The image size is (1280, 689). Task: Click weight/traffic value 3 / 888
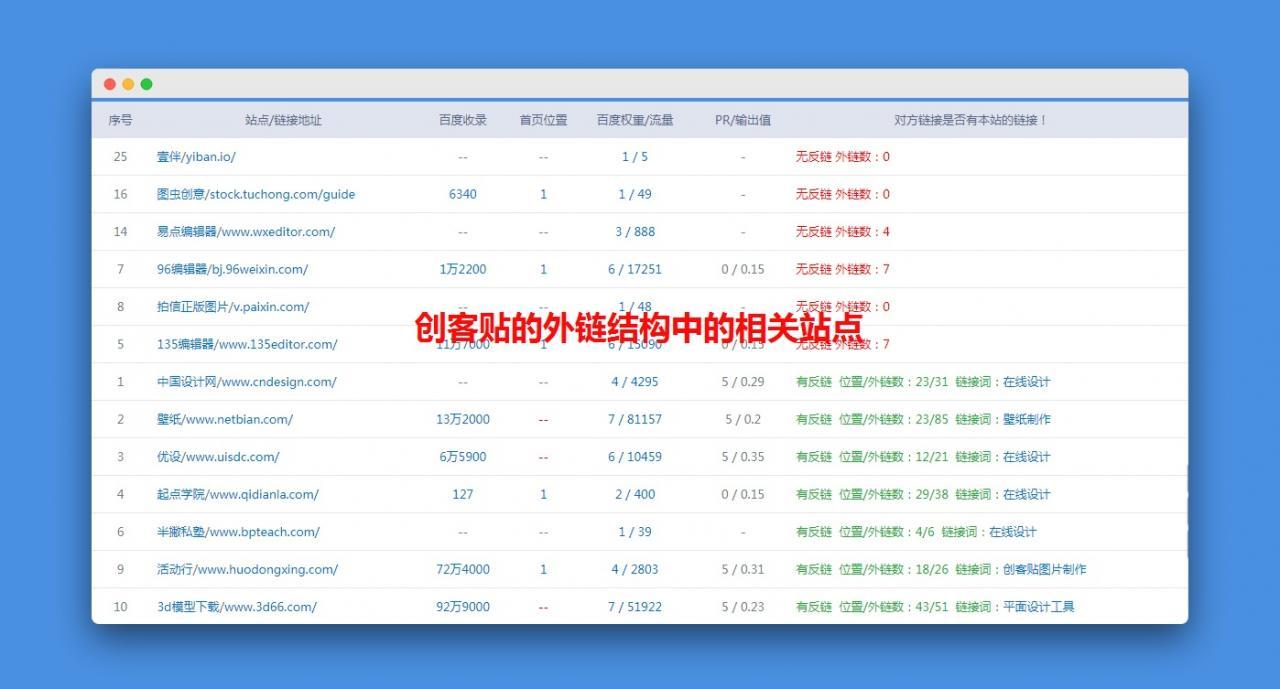(x=635, y=232)
